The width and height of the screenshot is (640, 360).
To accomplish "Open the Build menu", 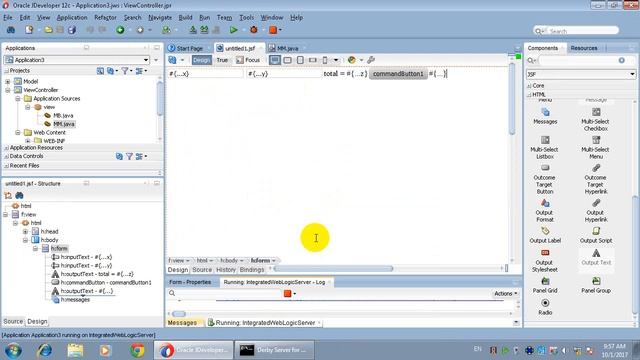I will pyautogui.click(x=185, y=18).
